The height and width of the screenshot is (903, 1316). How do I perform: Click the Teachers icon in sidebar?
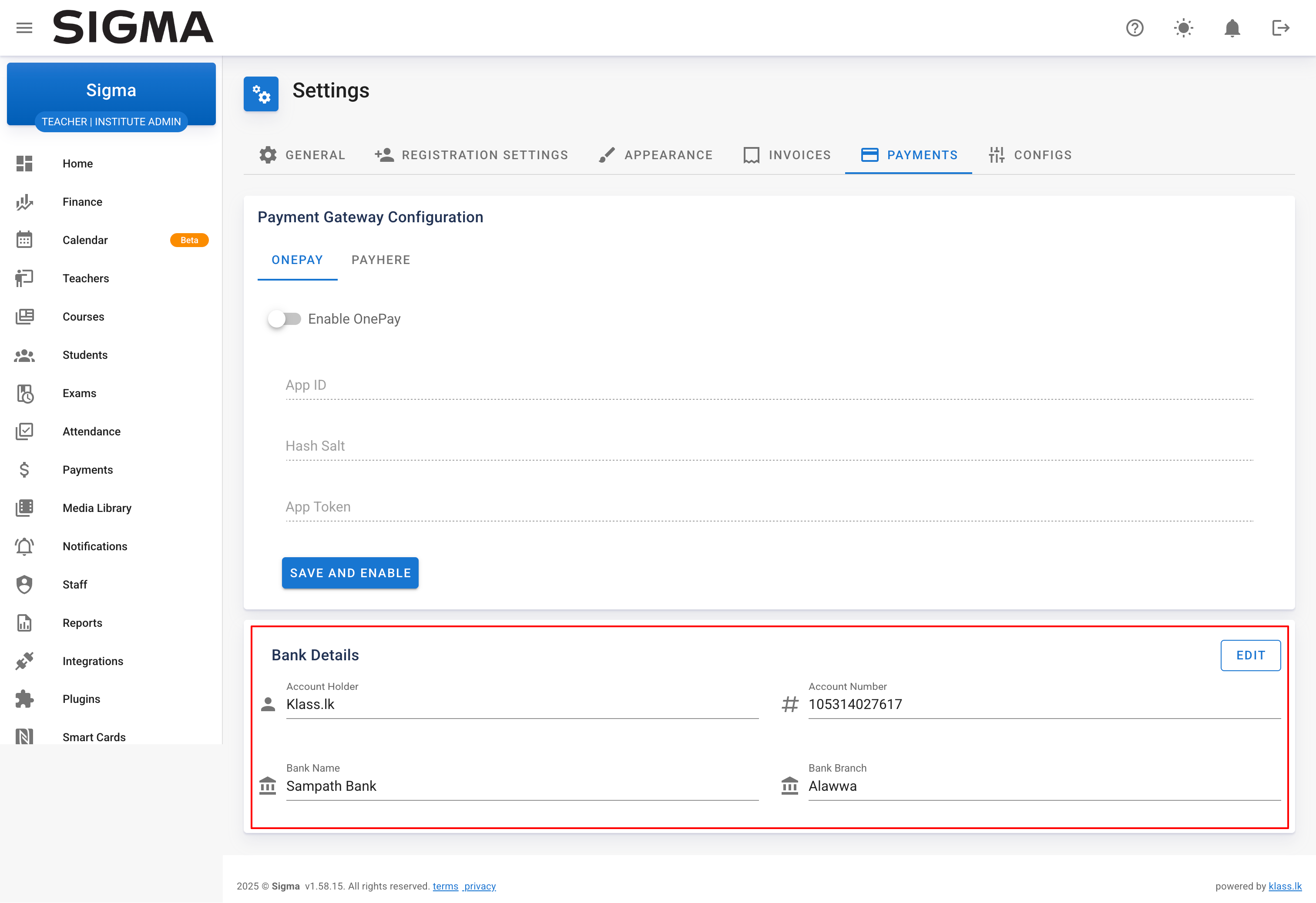[24, 278]
